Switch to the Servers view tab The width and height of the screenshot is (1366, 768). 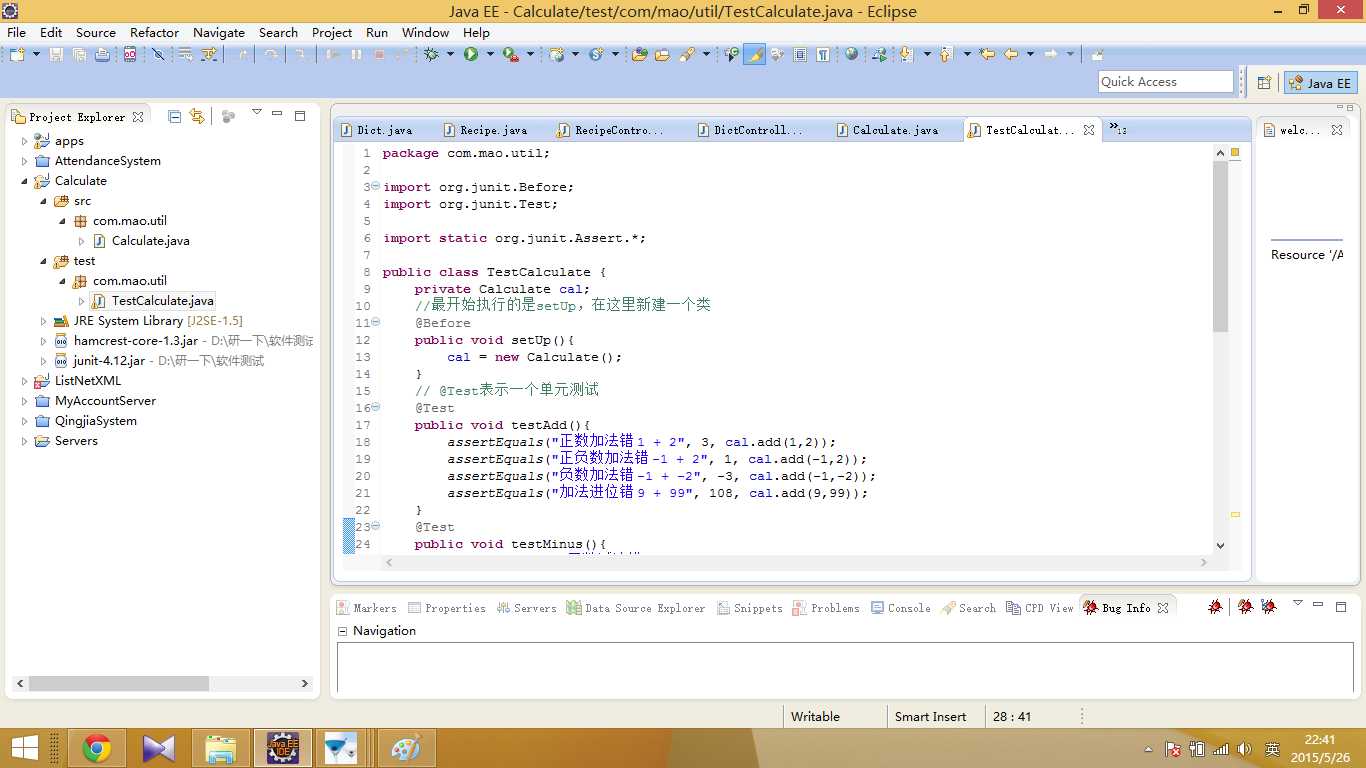click(x=527, y=608)
